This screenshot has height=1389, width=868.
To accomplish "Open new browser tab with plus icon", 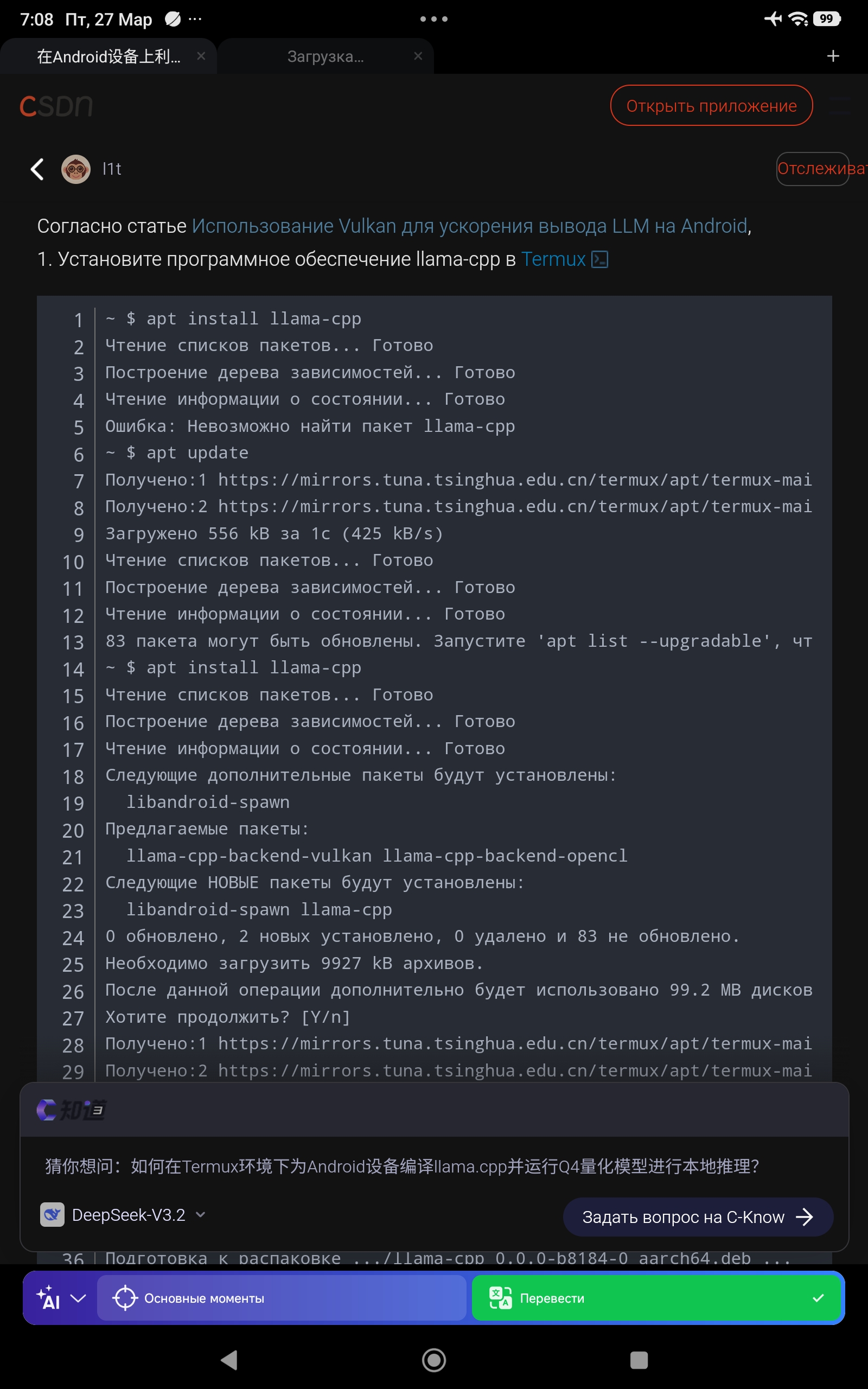I will pos(833,56).
